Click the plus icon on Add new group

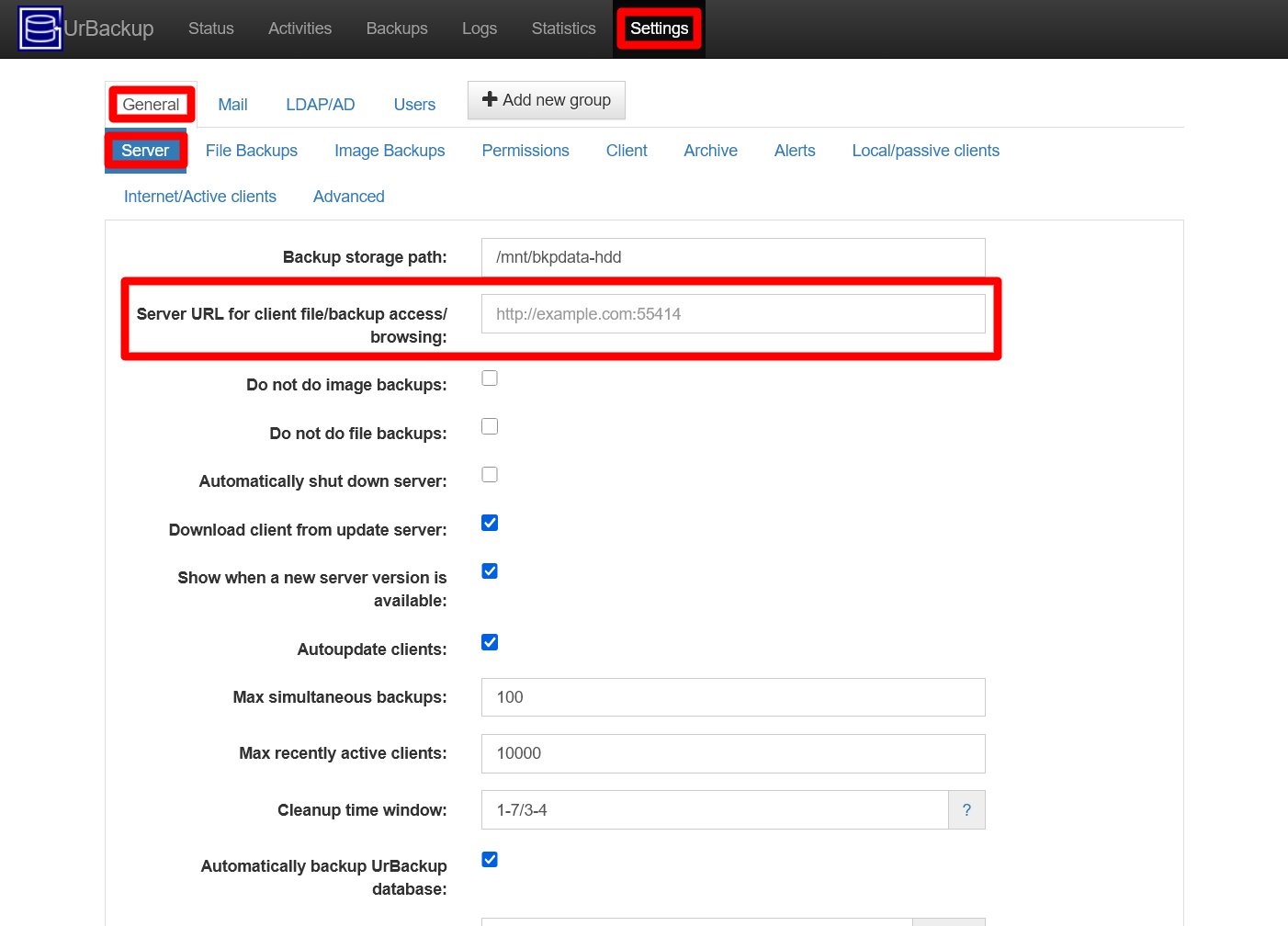(489, 99)
